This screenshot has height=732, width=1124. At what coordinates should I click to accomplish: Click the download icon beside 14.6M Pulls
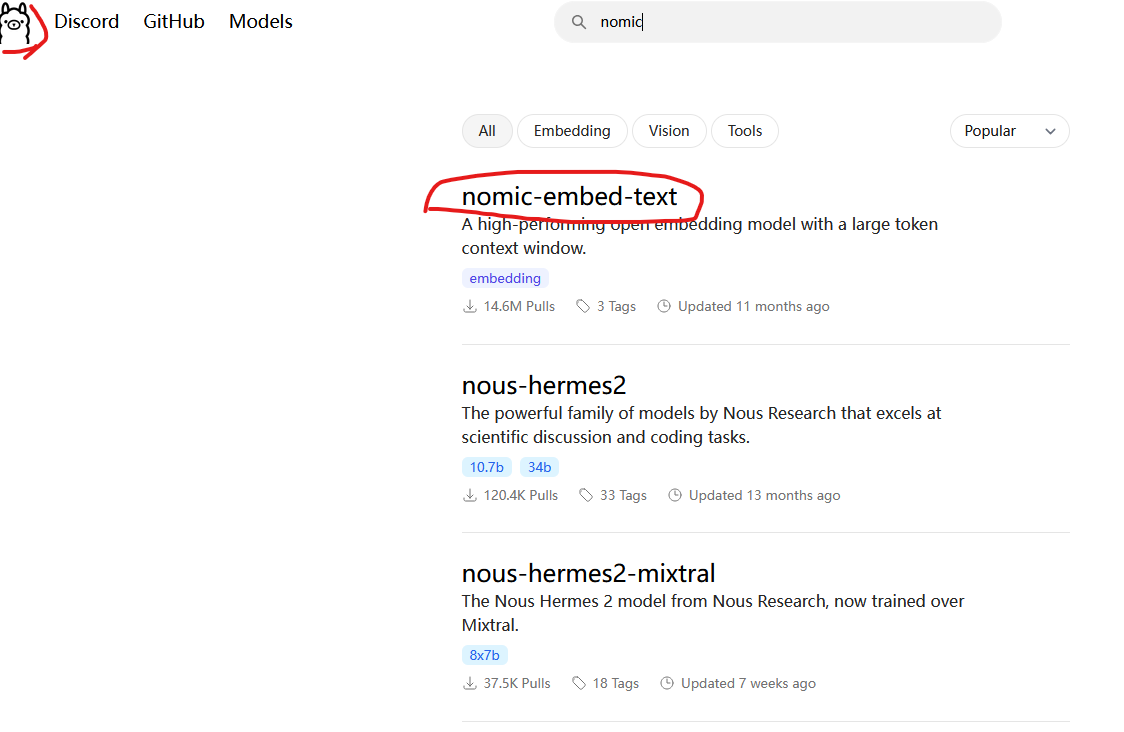pos(470,306)
